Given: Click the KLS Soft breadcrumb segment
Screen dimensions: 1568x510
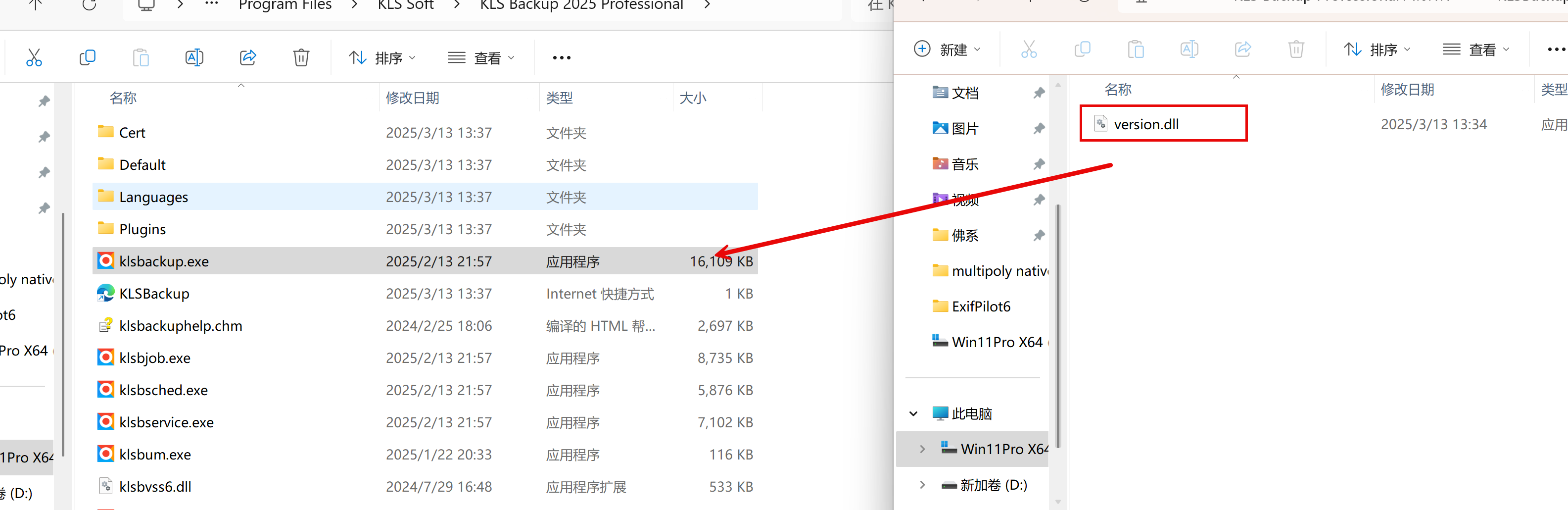Looking at the screenshot, I should tap(405, 5).
